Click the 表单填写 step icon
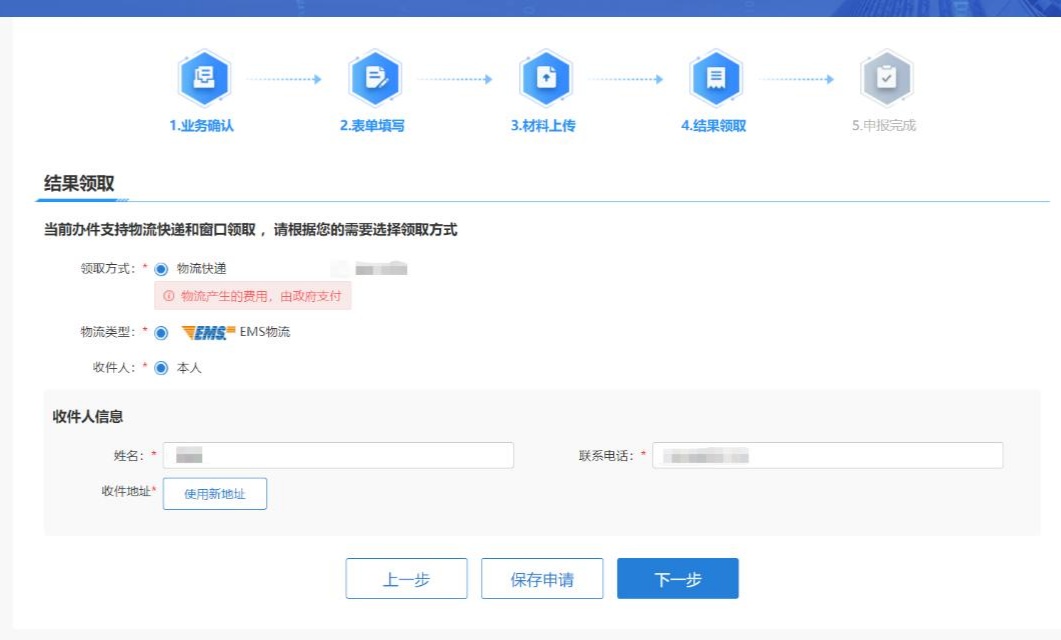Viewport: 1061px width, 640px height. 374,78
